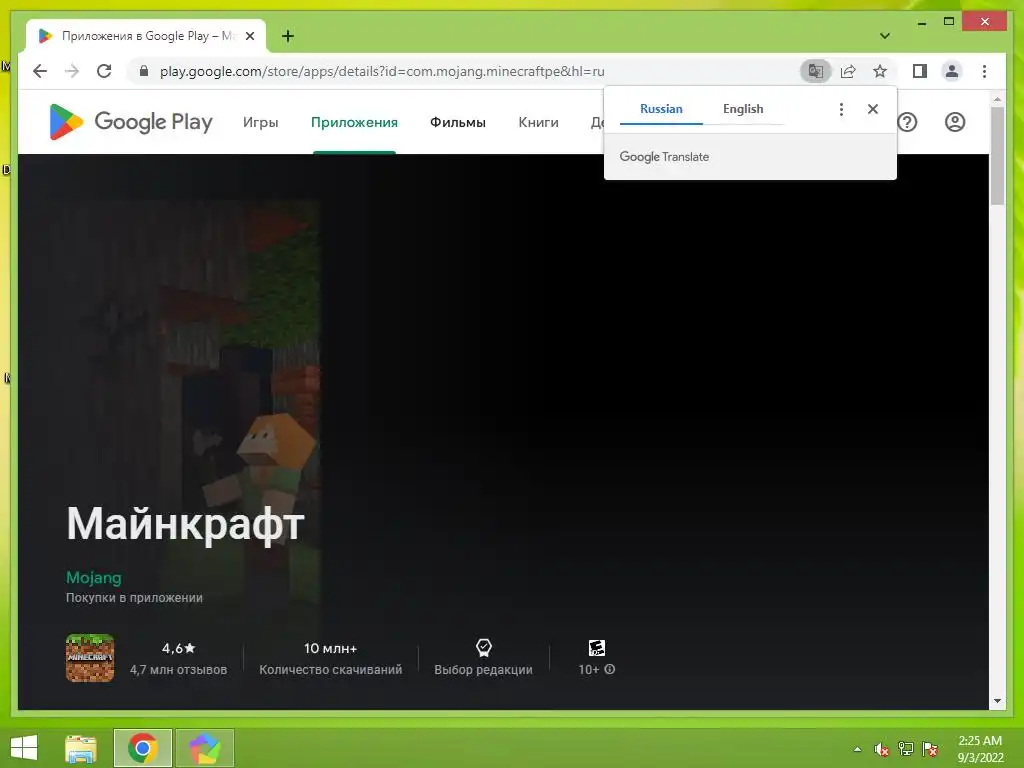Click the address bar URL
The image size is (1024, 768).
coord(382,71)
